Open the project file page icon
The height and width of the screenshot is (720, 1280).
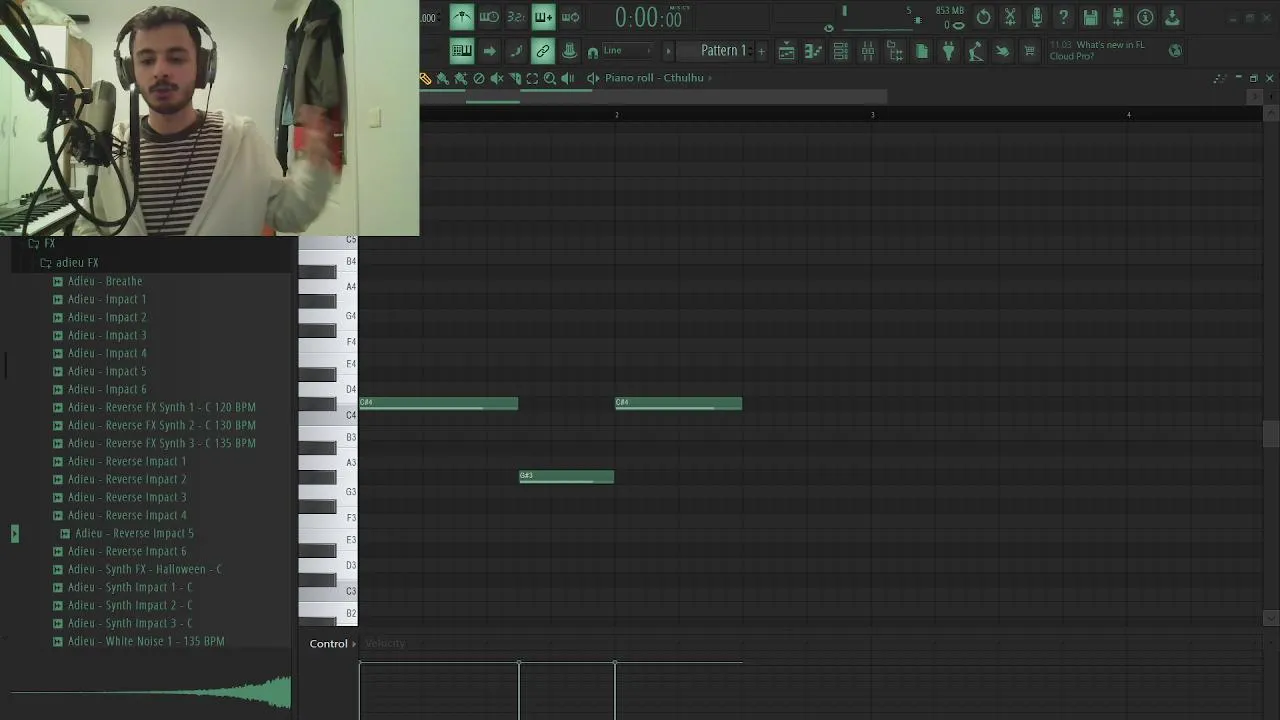pos(921,51)
